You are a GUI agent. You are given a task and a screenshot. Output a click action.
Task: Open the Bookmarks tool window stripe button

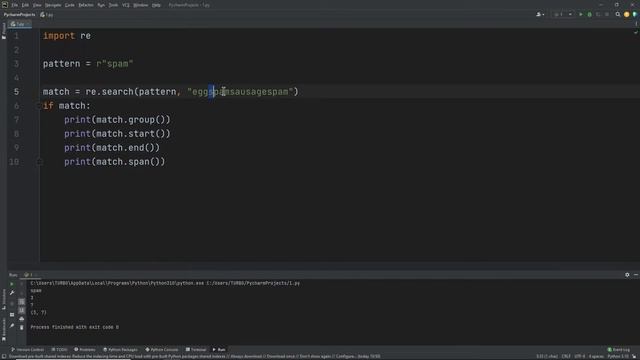[4, 329]
